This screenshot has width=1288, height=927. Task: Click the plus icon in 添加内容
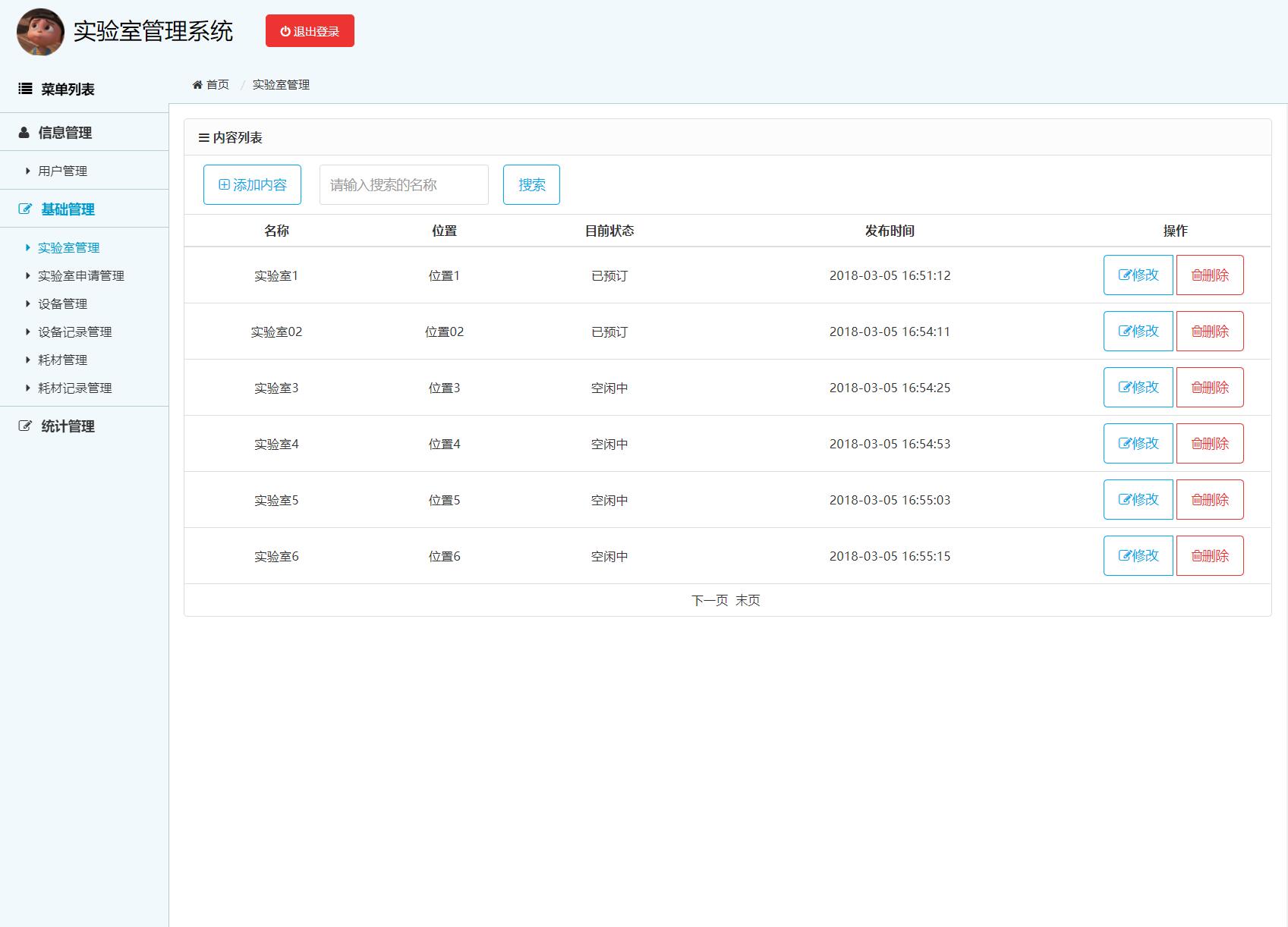pyautogui.click(x=224, y=184)
